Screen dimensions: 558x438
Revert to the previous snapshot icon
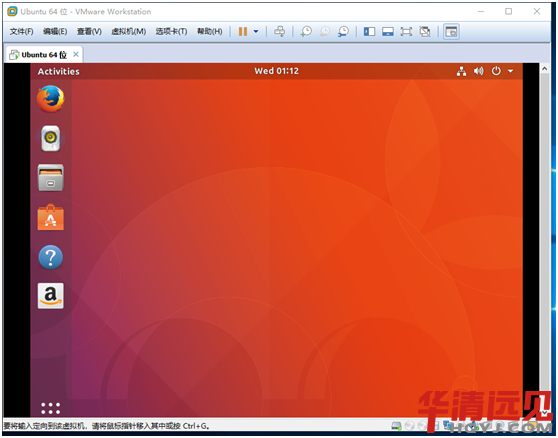coord(325,31)
